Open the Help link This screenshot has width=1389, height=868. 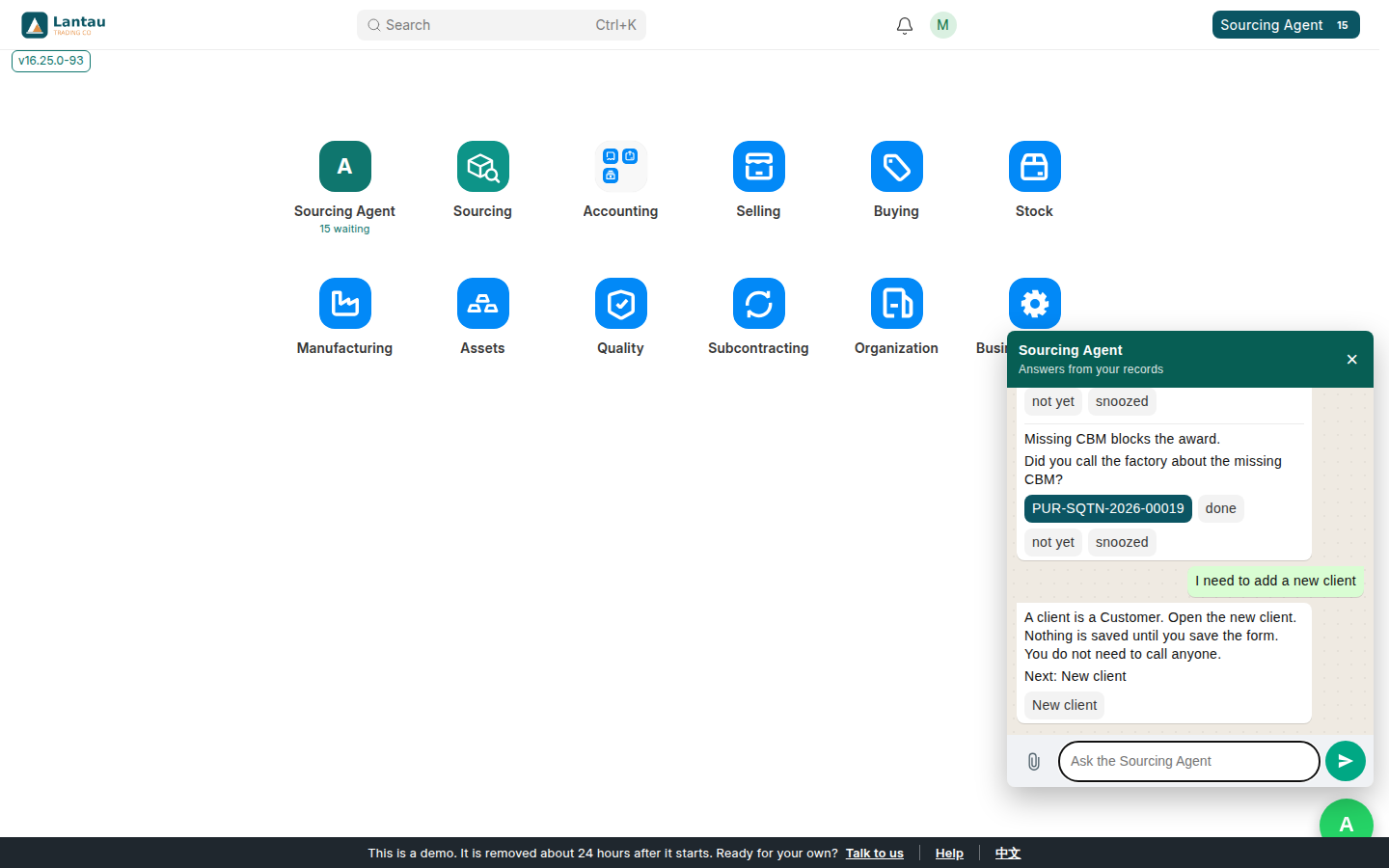949,854
